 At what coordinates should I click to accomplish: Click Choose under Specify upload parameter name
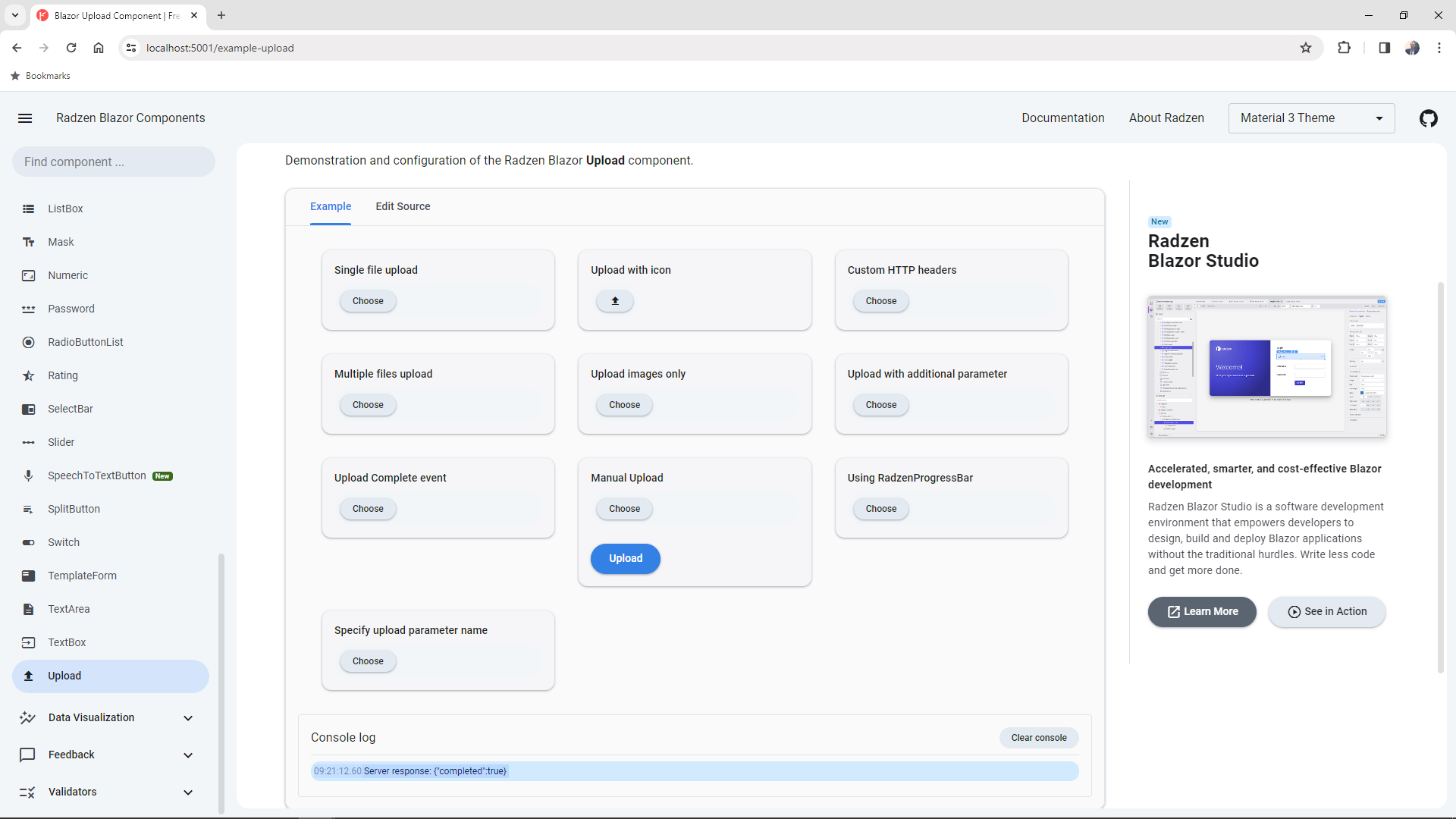click(x=368, y=661)
